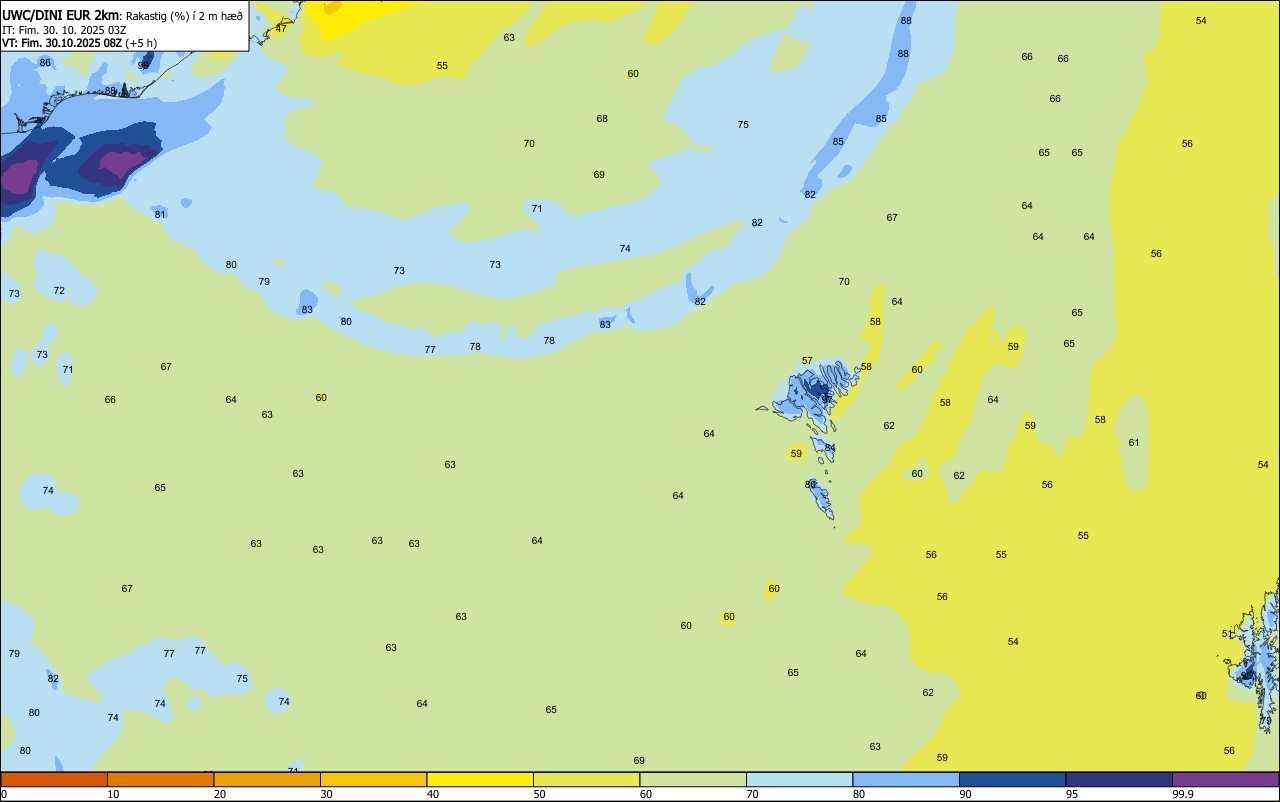
Task: Click the humidity value "47" on the map
Action: 281,28
